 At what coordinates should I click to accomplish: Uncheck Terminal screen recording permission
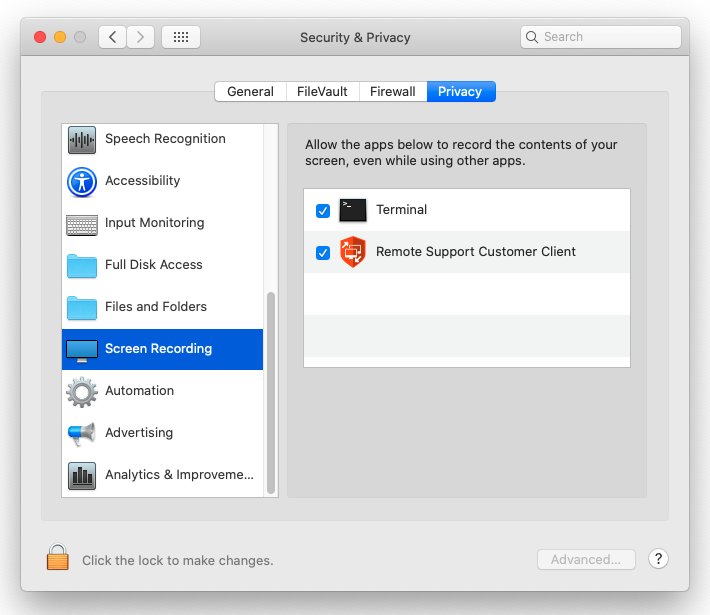(323, 211)
